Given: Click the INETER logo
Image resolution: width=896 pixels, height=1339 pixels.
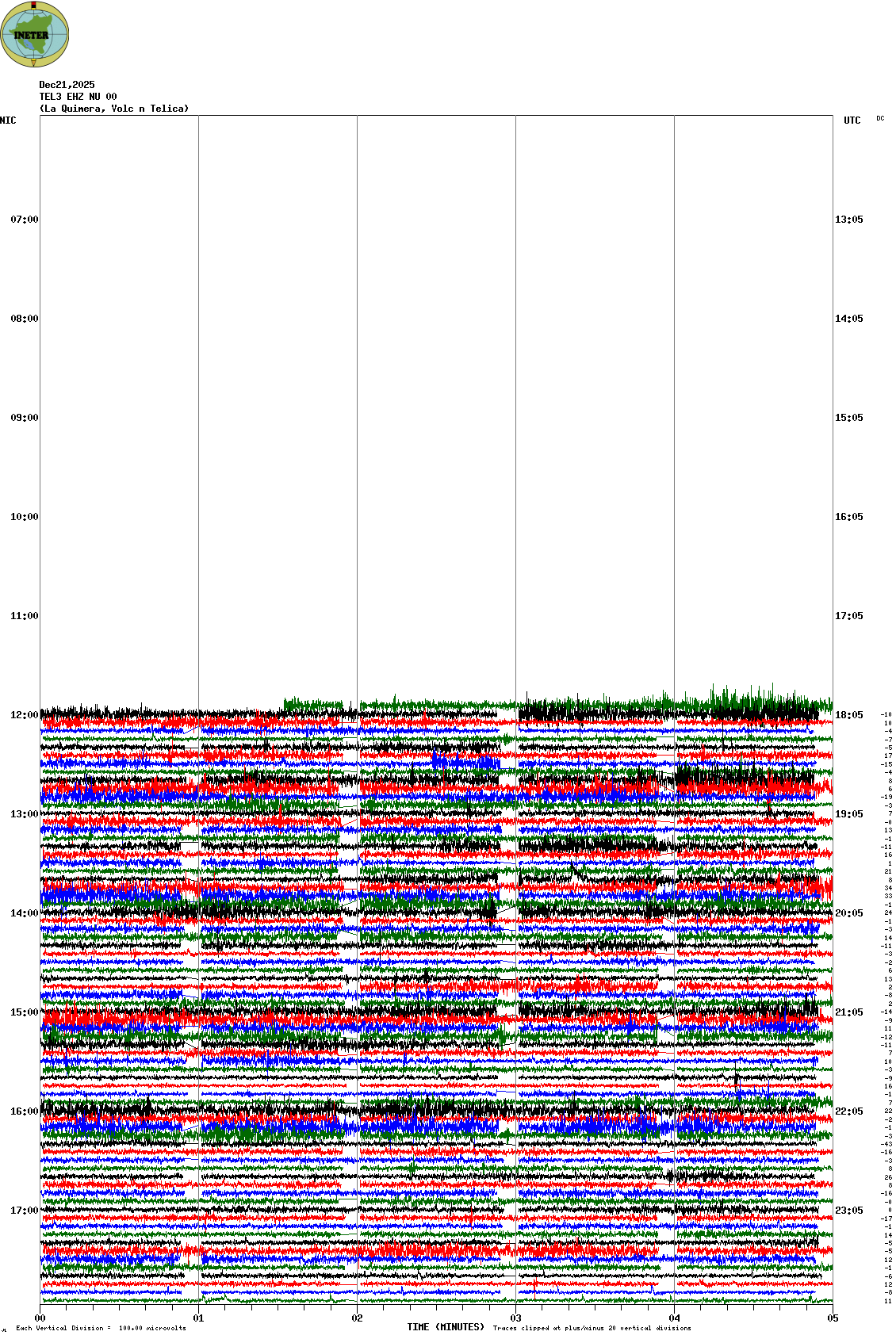Looking at the screenshot, I should 34,34.
